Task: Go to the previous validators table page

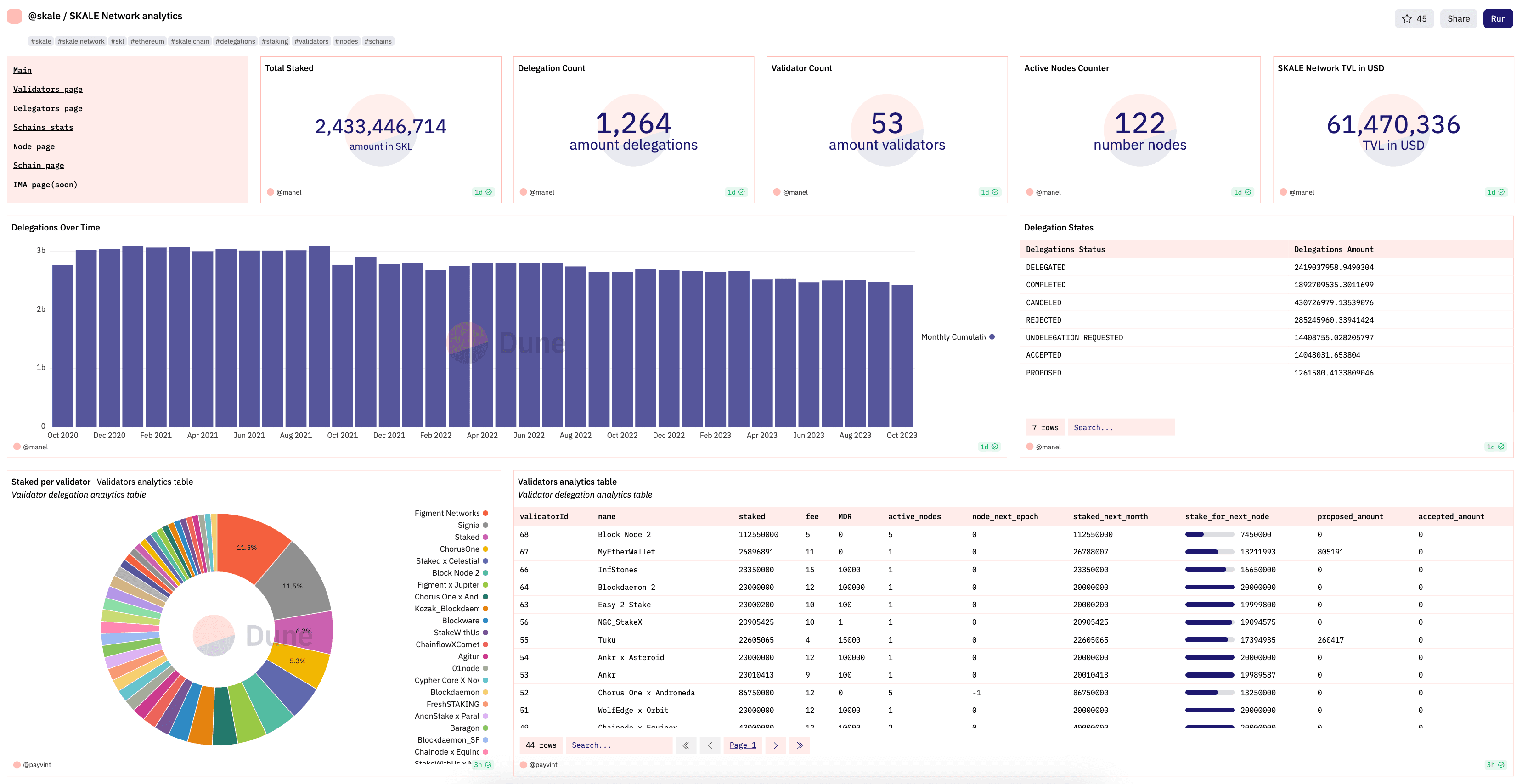Action: coord(710,745)
